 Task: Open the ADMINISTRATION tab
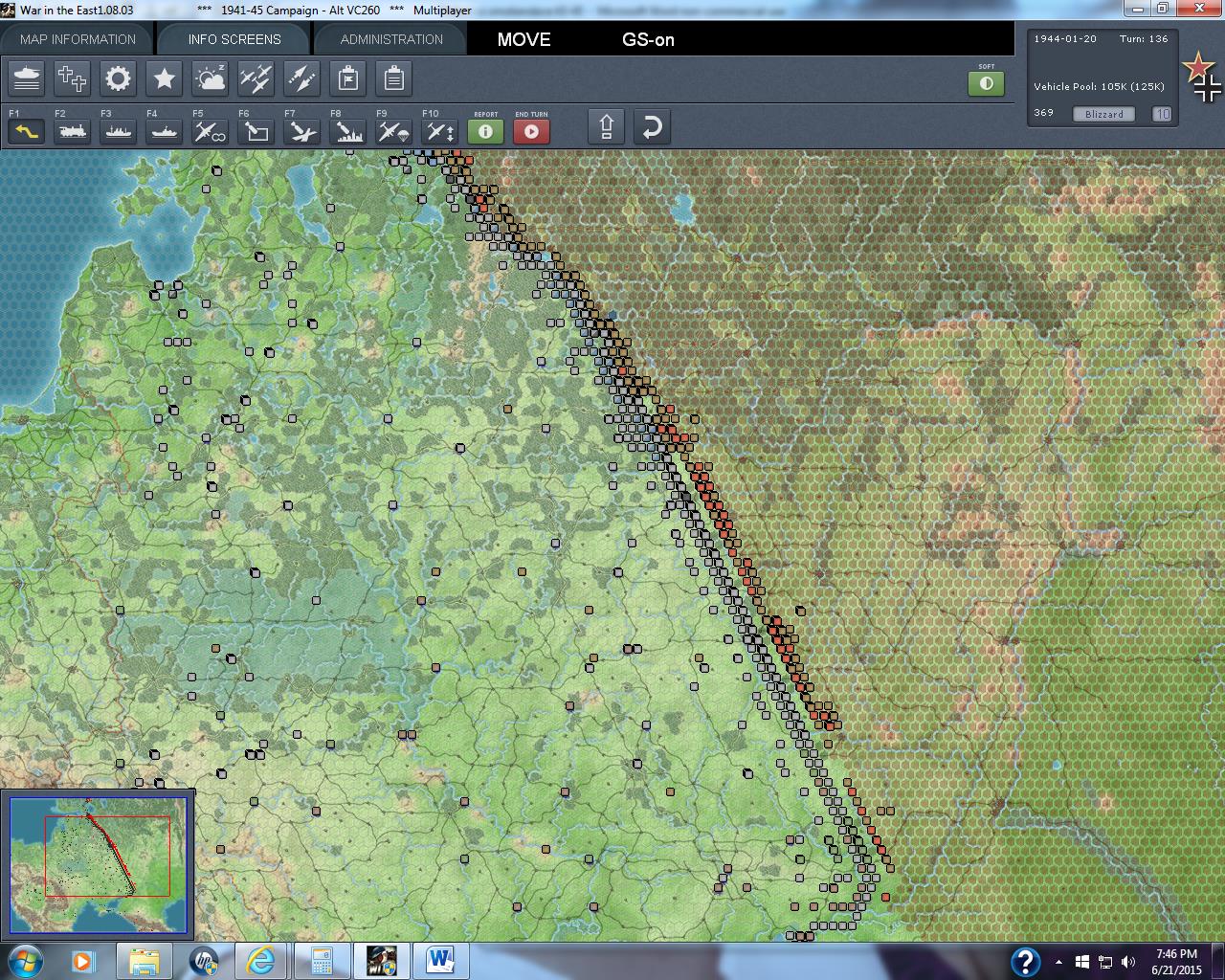point(391,39)
